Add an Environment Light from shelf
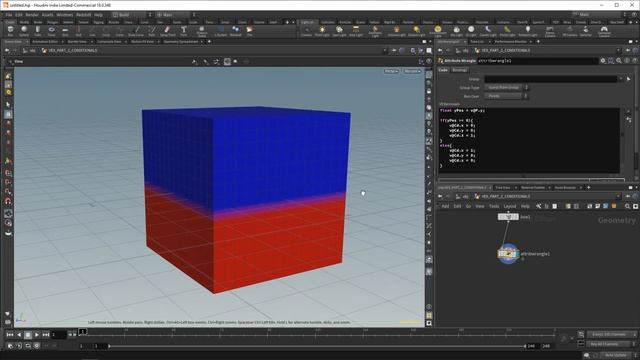 [438, 31]
